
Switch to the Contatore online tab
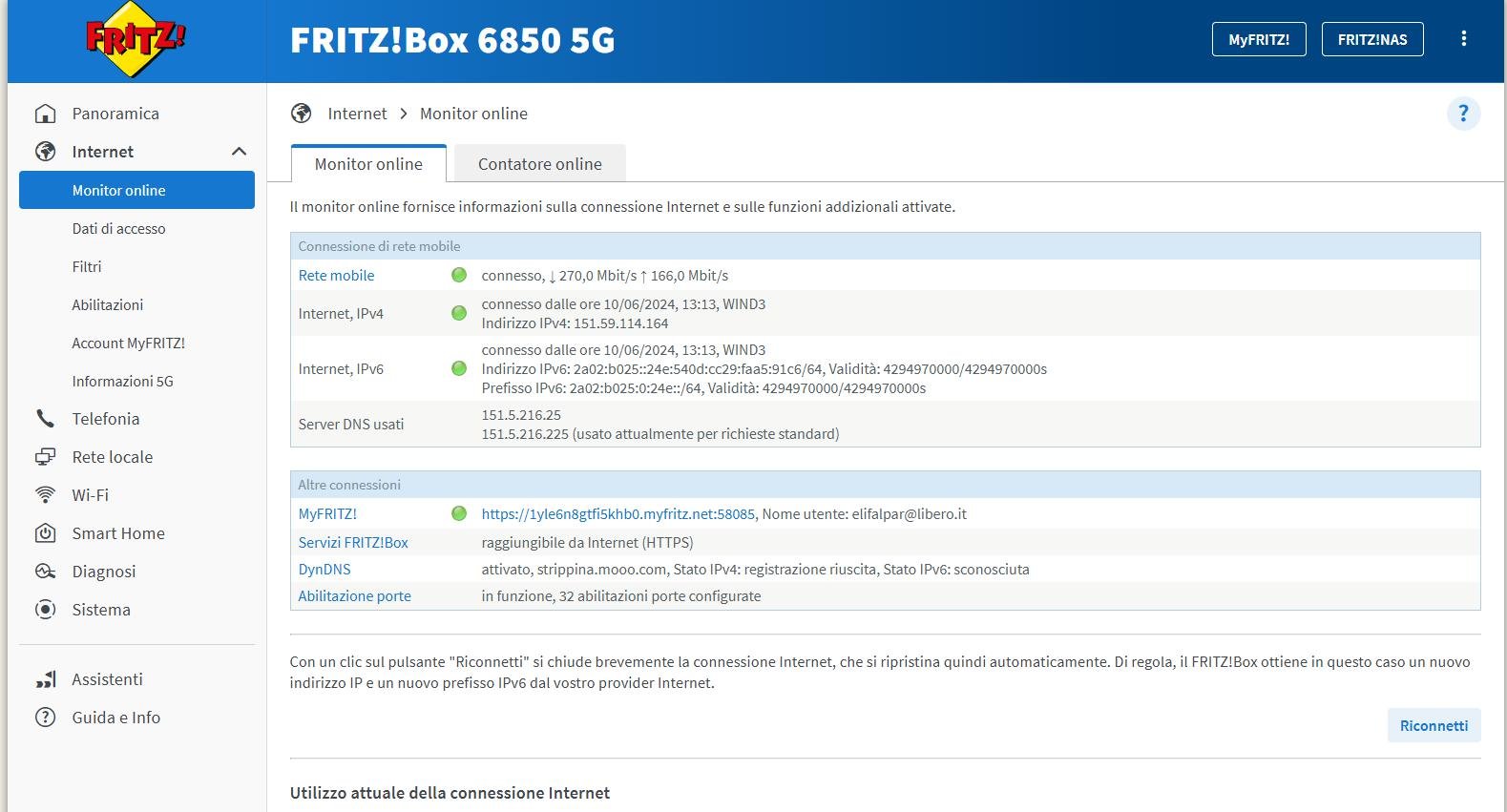coord(539,164)
